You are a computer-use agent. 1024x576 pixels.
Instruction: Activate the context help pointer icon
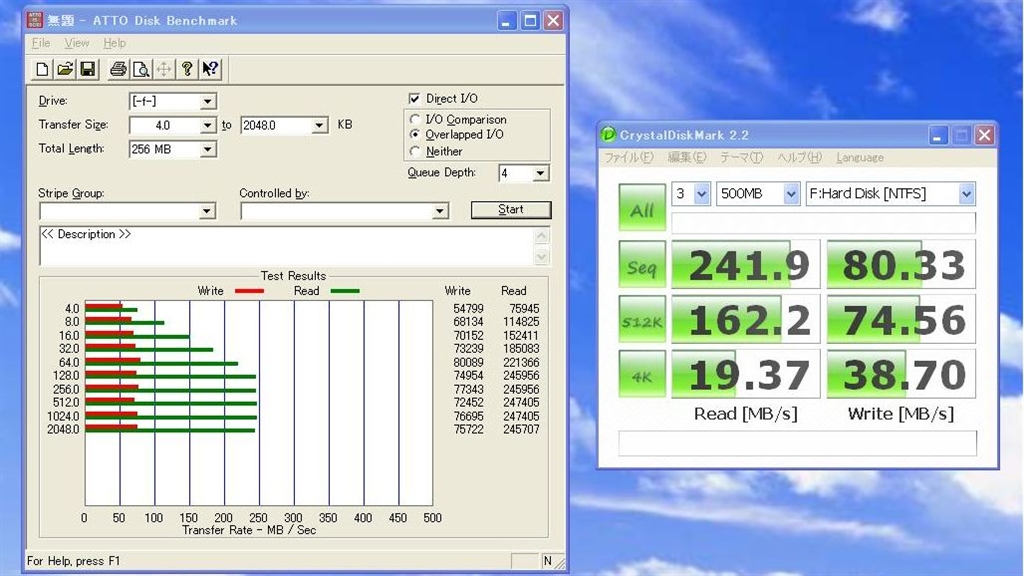[210, 69]
